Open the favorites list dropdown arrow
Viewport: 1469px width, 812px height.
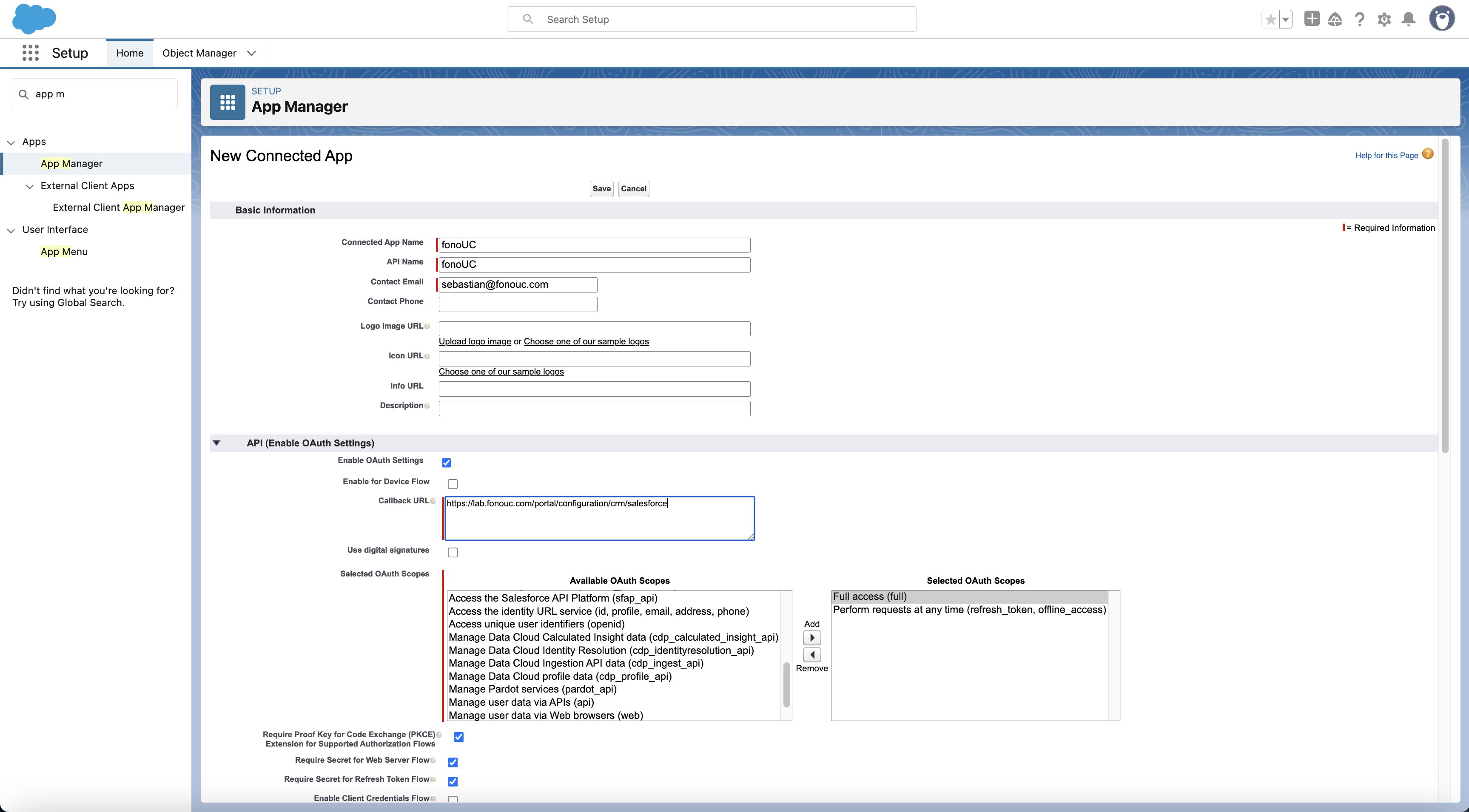coord(1285,20)
